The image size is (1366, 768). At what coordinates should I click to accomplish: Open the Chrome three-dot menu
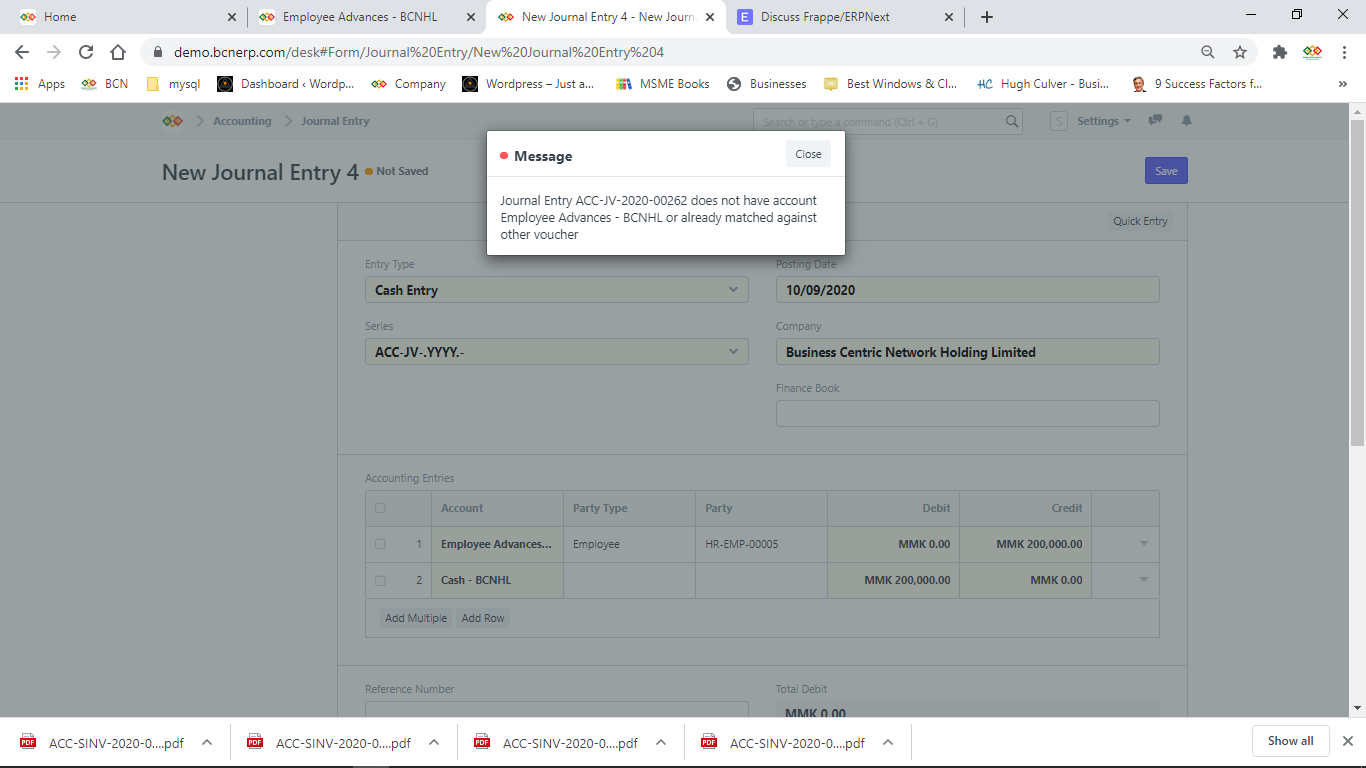[1345, 52]
